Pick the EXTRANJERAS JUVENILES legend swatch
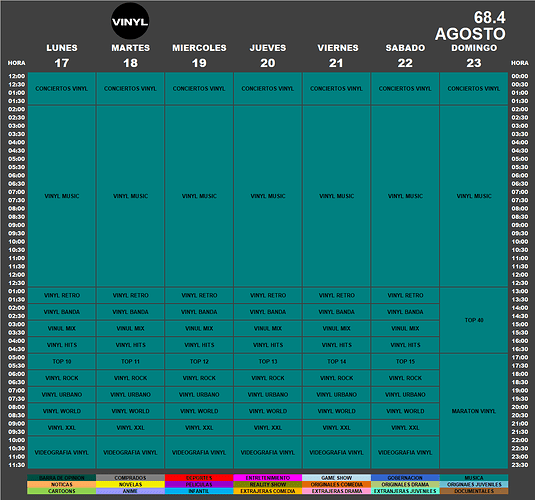The width and height of the screenshot is (535, 500). pyautogui.click(x=405, y=491)
